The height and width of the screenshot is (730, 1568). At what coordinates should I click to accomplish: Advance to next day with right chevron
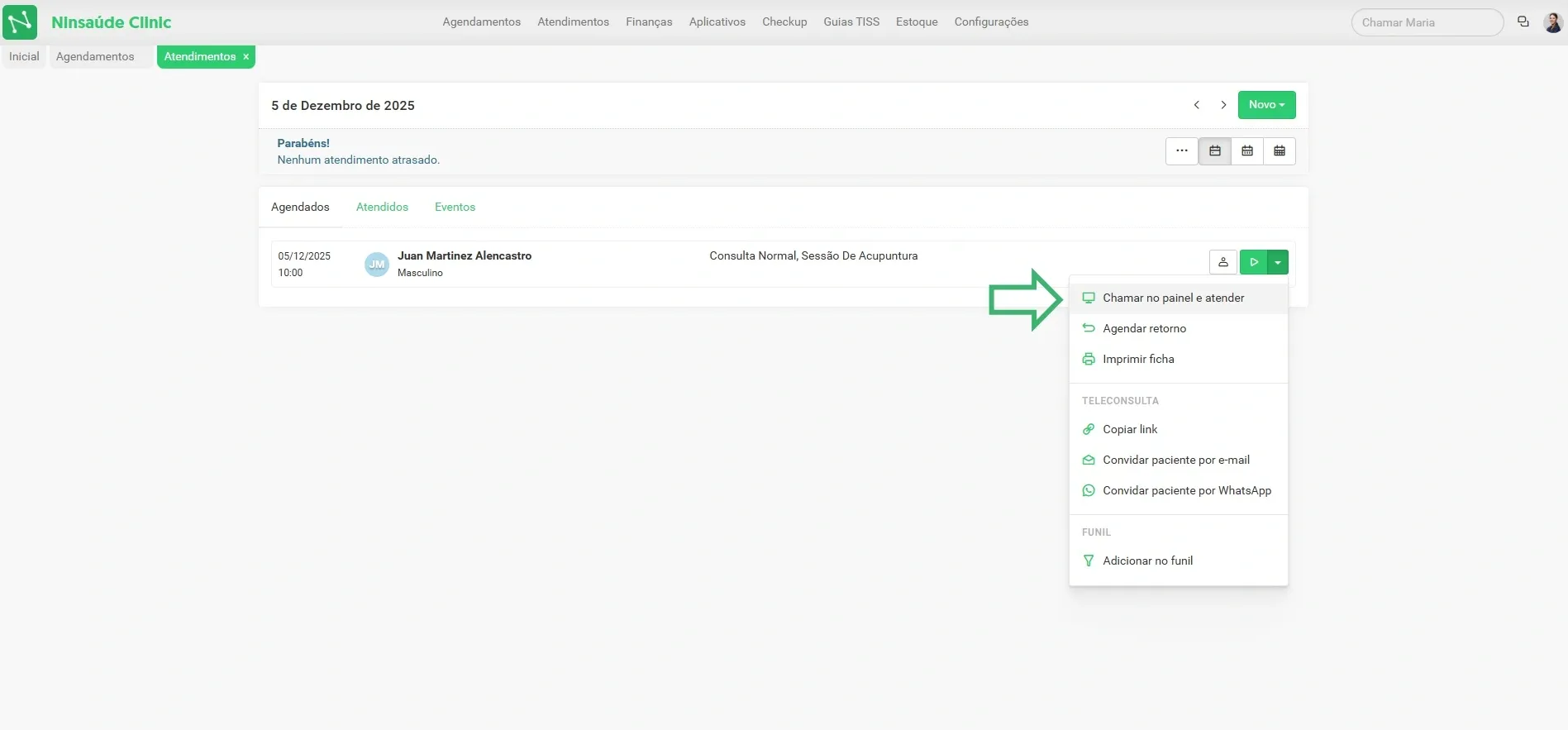coord(1223,105)
